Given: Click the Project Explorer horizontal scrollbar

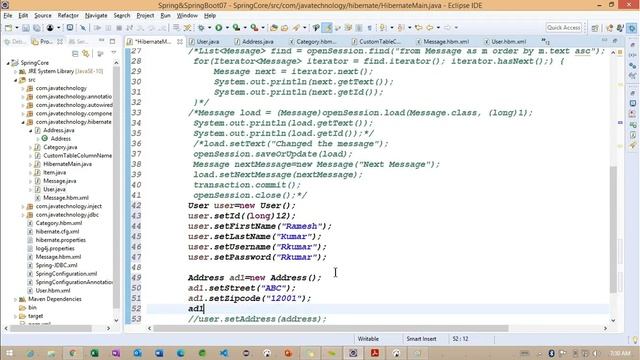Looking at the screenshot, I should click(51, 328).
